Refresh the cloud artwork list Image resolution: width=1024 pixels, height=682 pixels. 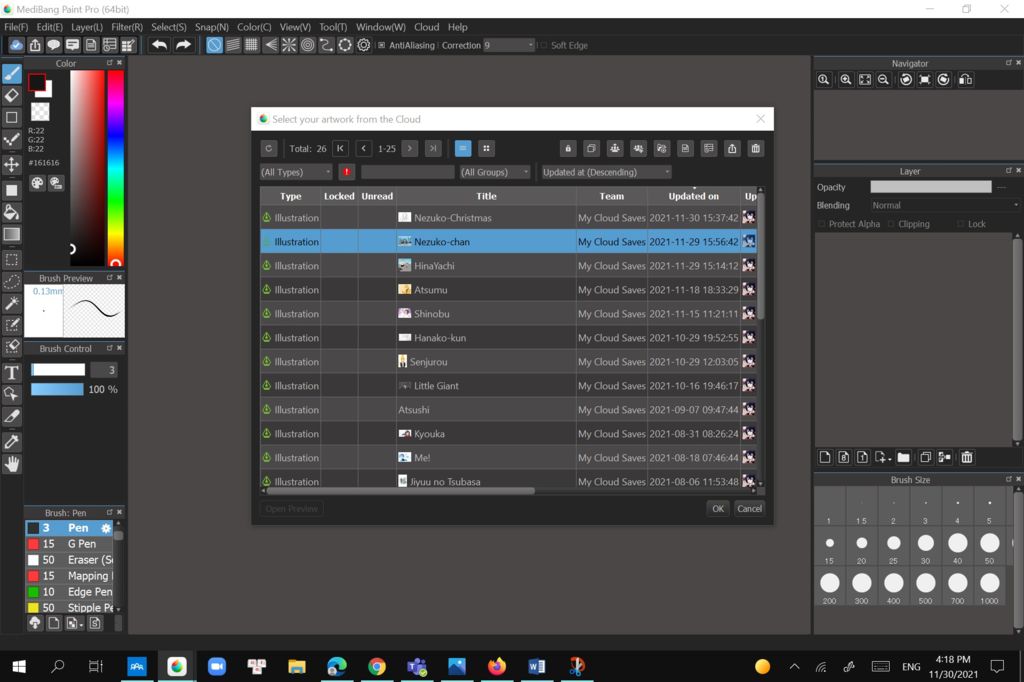coord(268,148)
